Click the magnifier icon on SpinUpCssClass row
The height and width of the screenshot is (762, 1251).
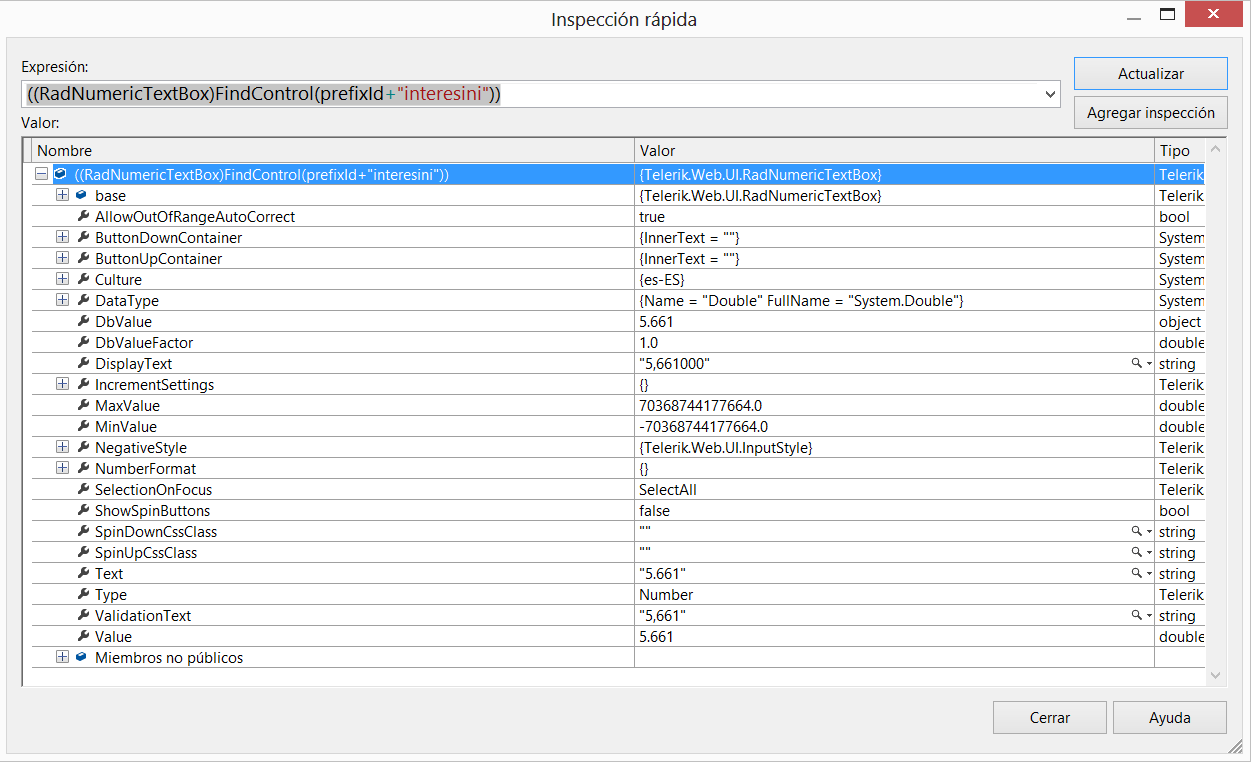(1136, 553)
